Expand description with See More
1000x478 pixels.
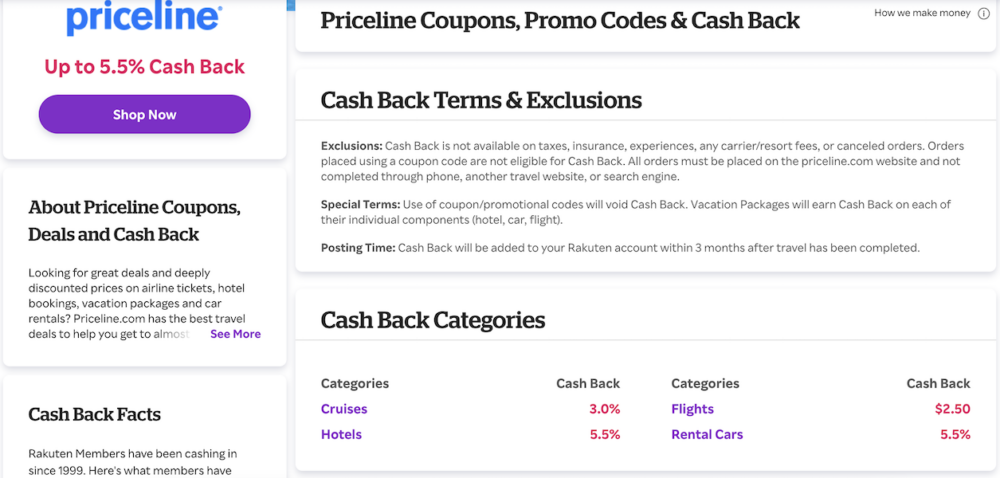[x=235, y=334]
